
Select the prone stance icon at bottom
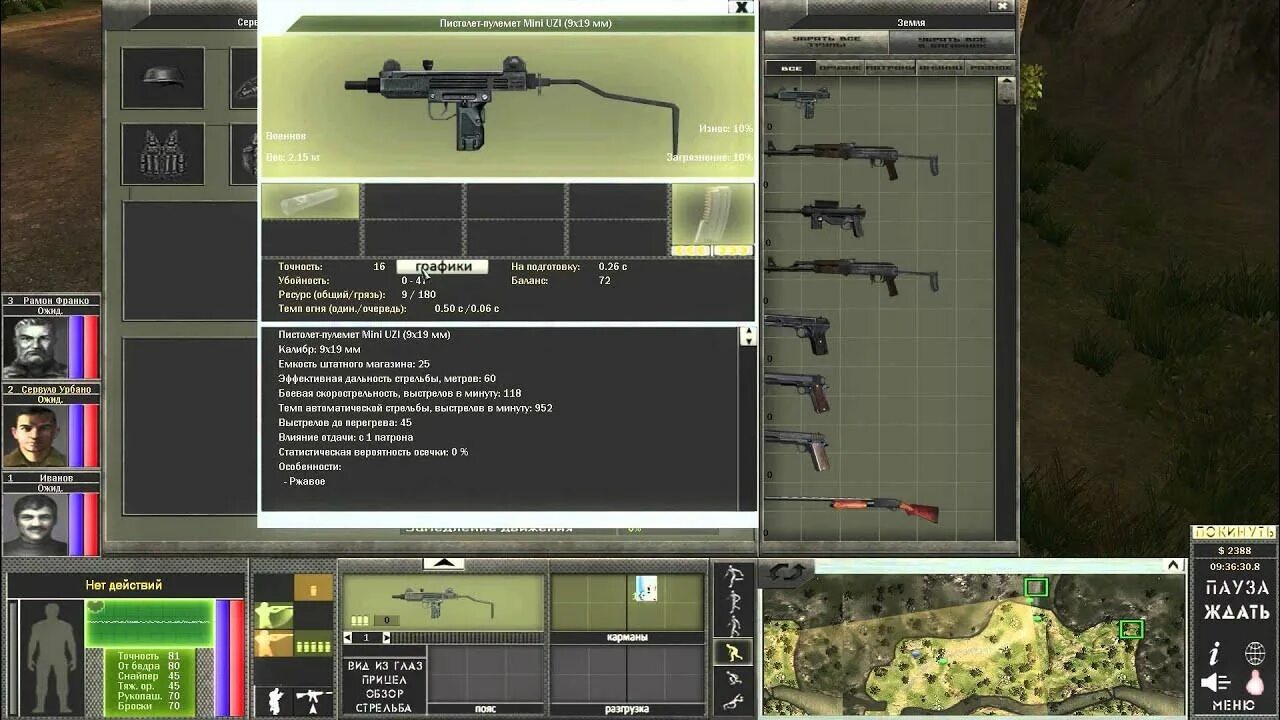click(x=733, y=702)
